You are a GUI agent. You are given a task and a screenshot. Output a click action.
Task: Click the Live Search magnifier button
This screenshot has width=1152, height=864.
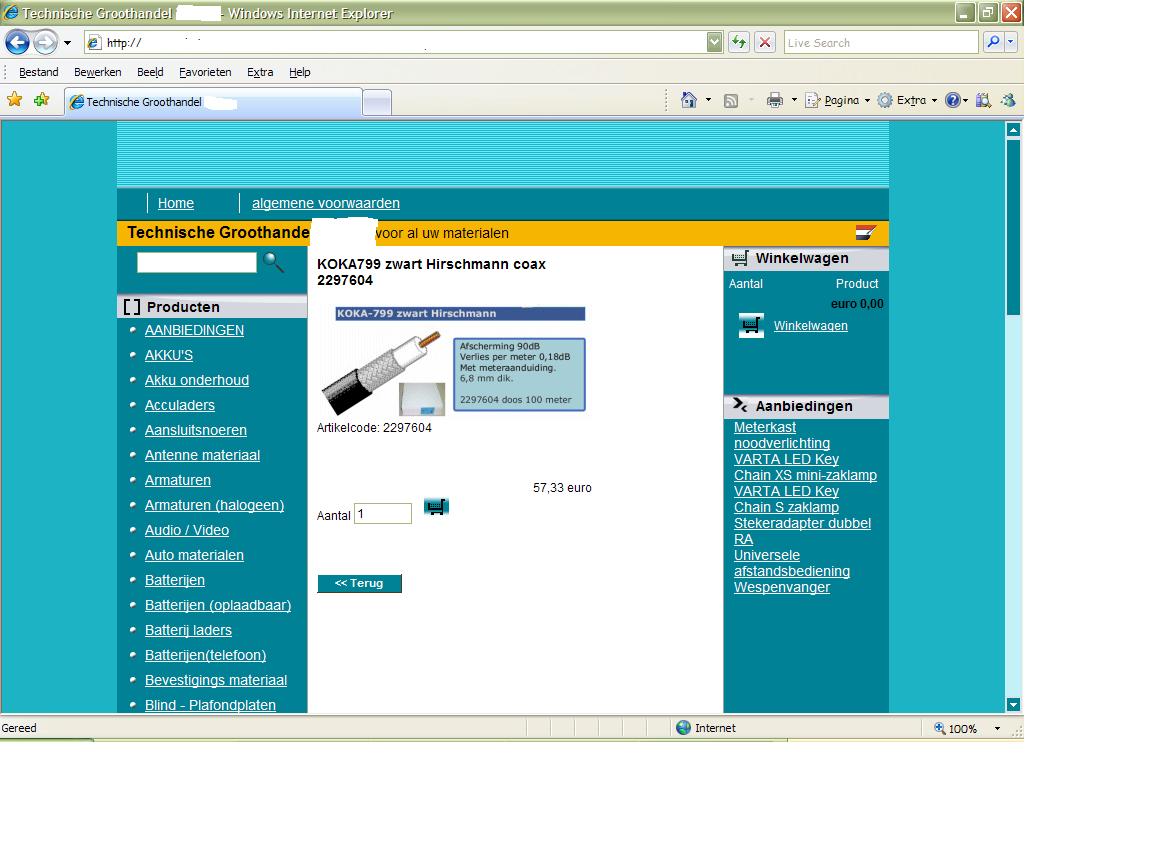click(x=993, y=43)
